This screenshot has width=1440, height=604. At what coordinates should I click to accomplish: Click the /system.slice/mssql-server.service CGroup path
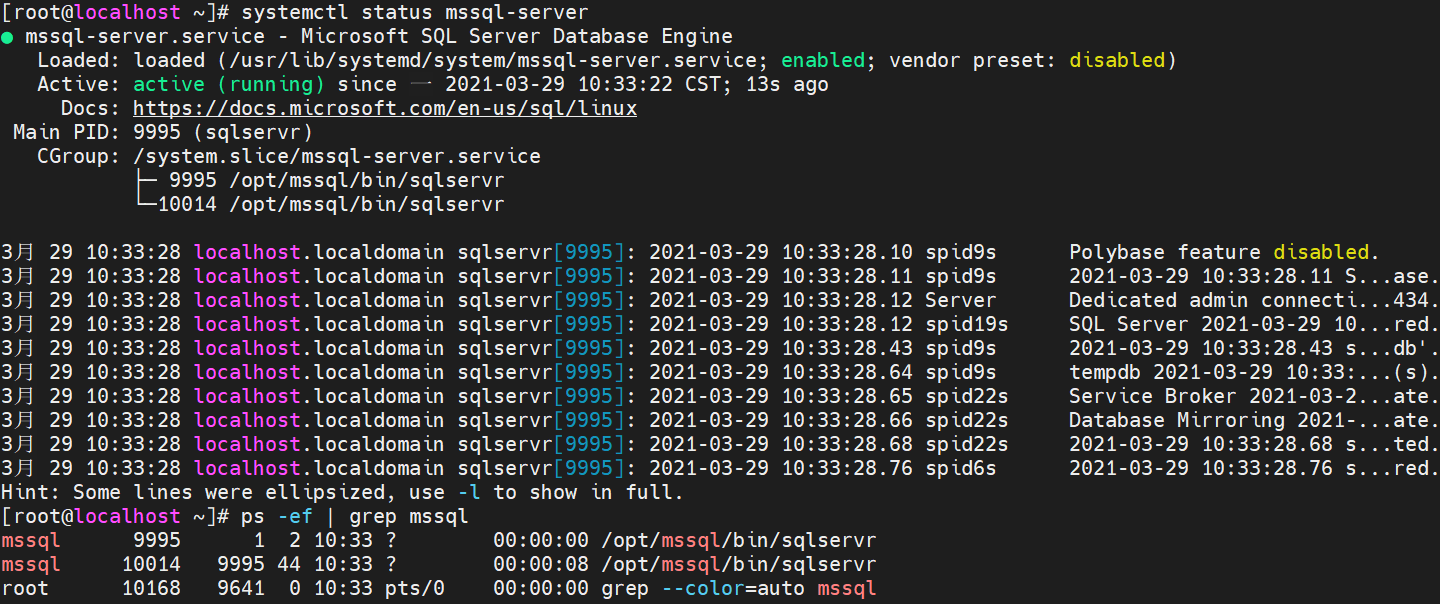(337, 156)
